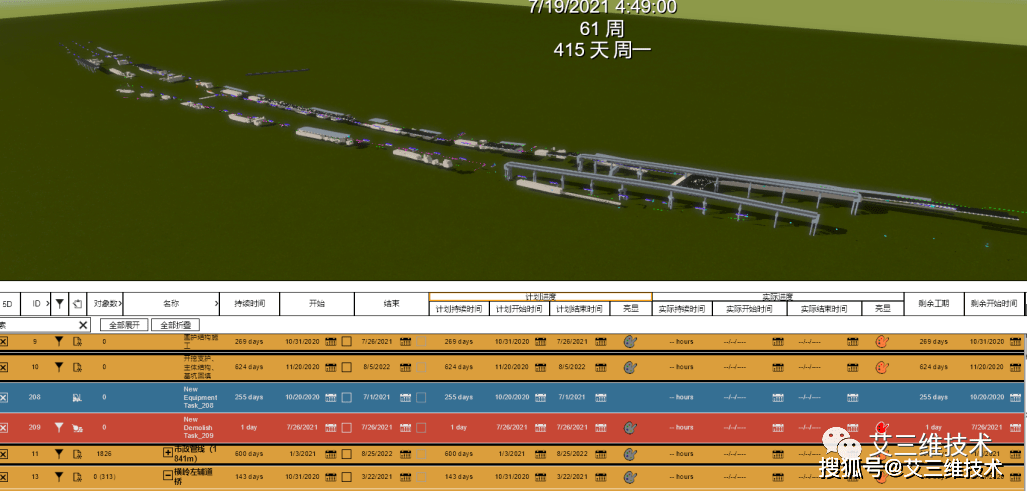Clear the search box with the X button

point(83,325)
